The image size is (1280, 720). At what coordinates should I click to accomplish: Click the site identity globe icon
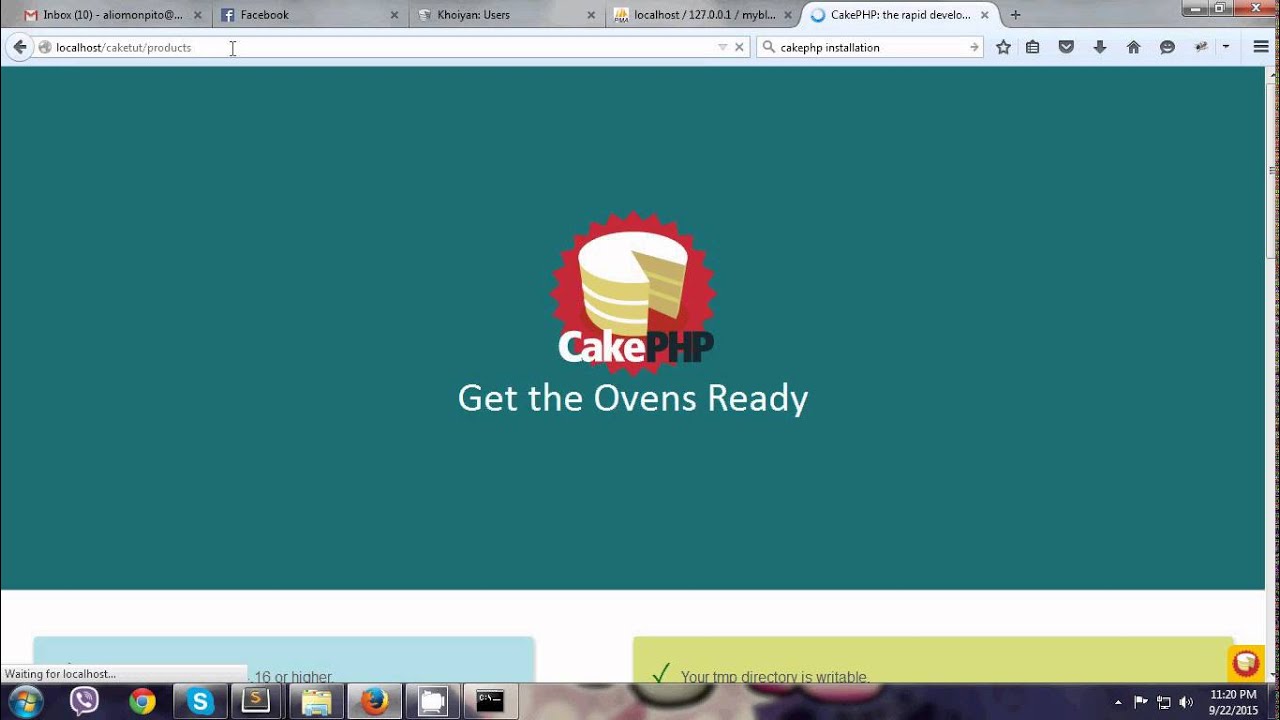[45, 47]
